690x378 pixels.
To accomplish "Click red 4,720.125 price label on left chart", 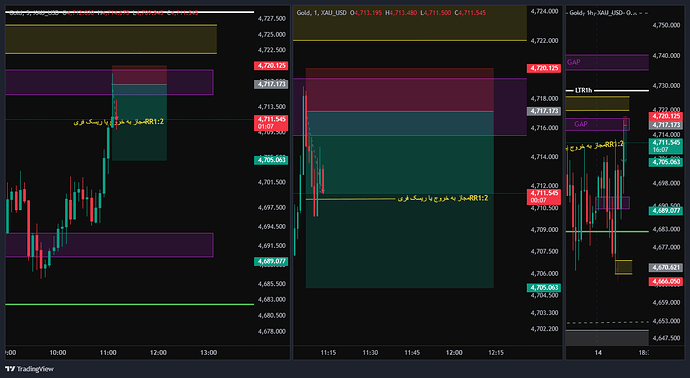I will [271, 66].
